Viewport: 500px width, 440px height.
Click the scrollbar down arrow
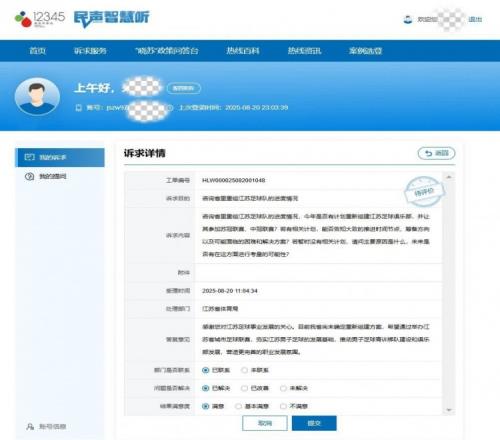pyautogui.click(x=449, y=410)
